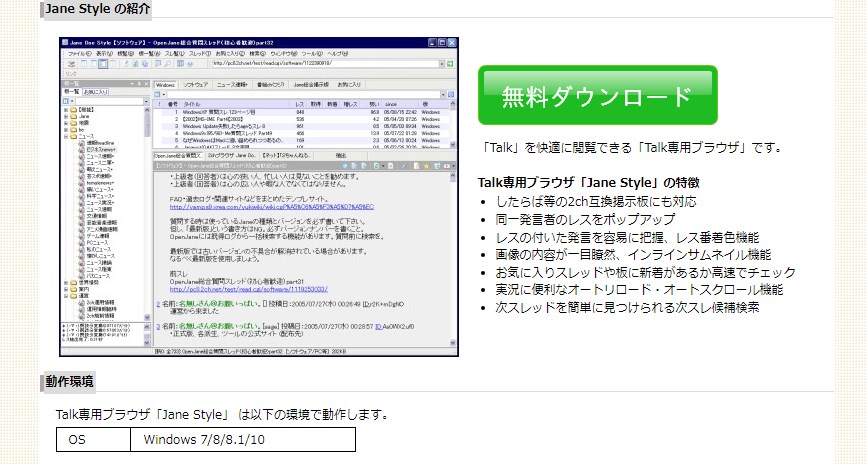Select OpenJane総合質問ス thread tab in screenshot
This screenshot has width=867, height=464.
pos(179,156)
